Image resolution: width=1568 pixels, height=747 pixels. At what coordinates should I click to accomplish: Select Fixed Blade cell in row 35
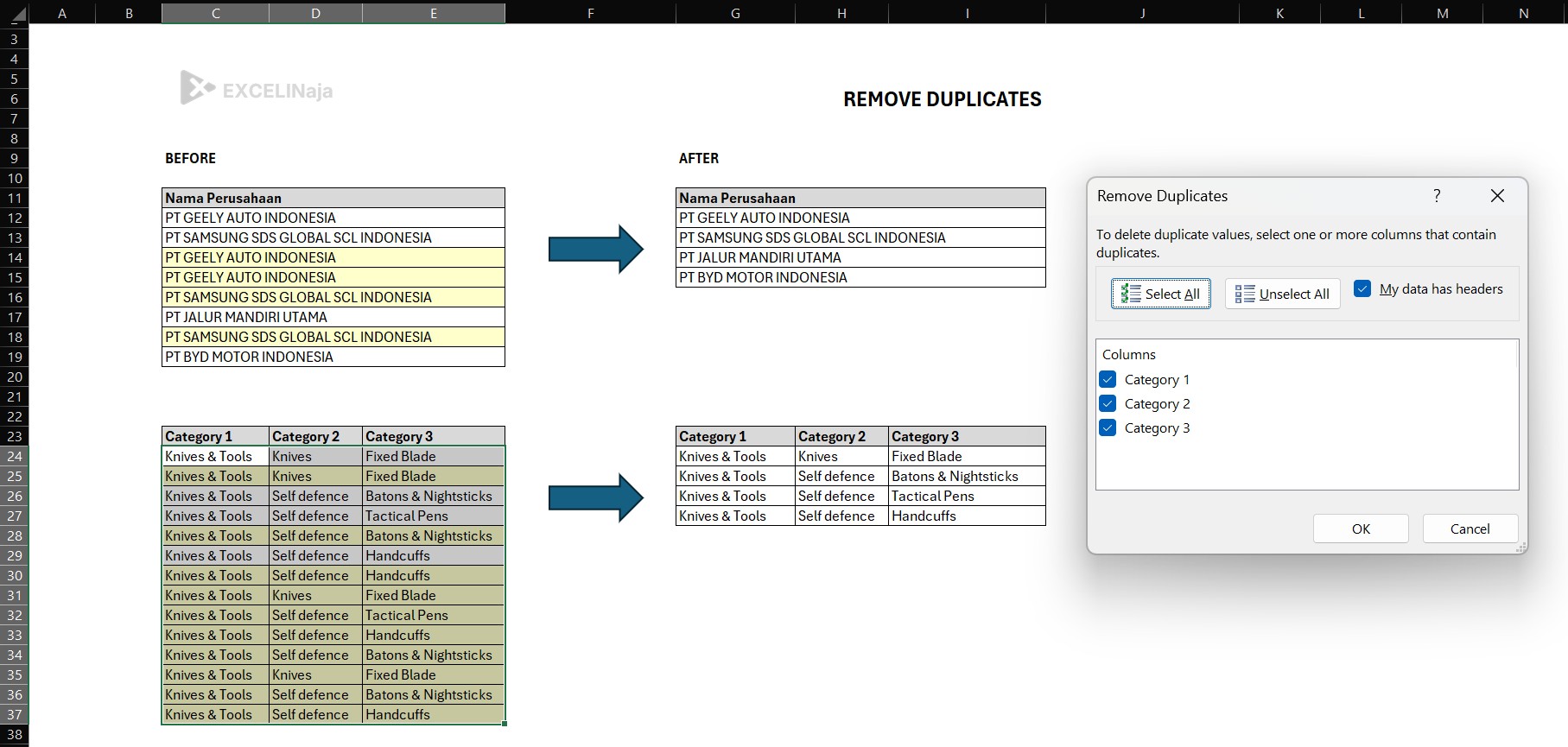point(434,674)
